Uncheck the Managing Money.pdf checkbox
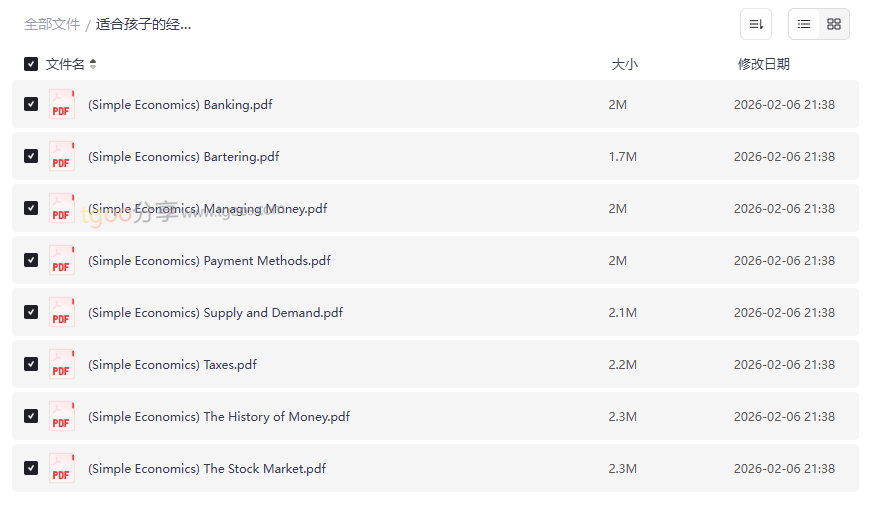 31,208
